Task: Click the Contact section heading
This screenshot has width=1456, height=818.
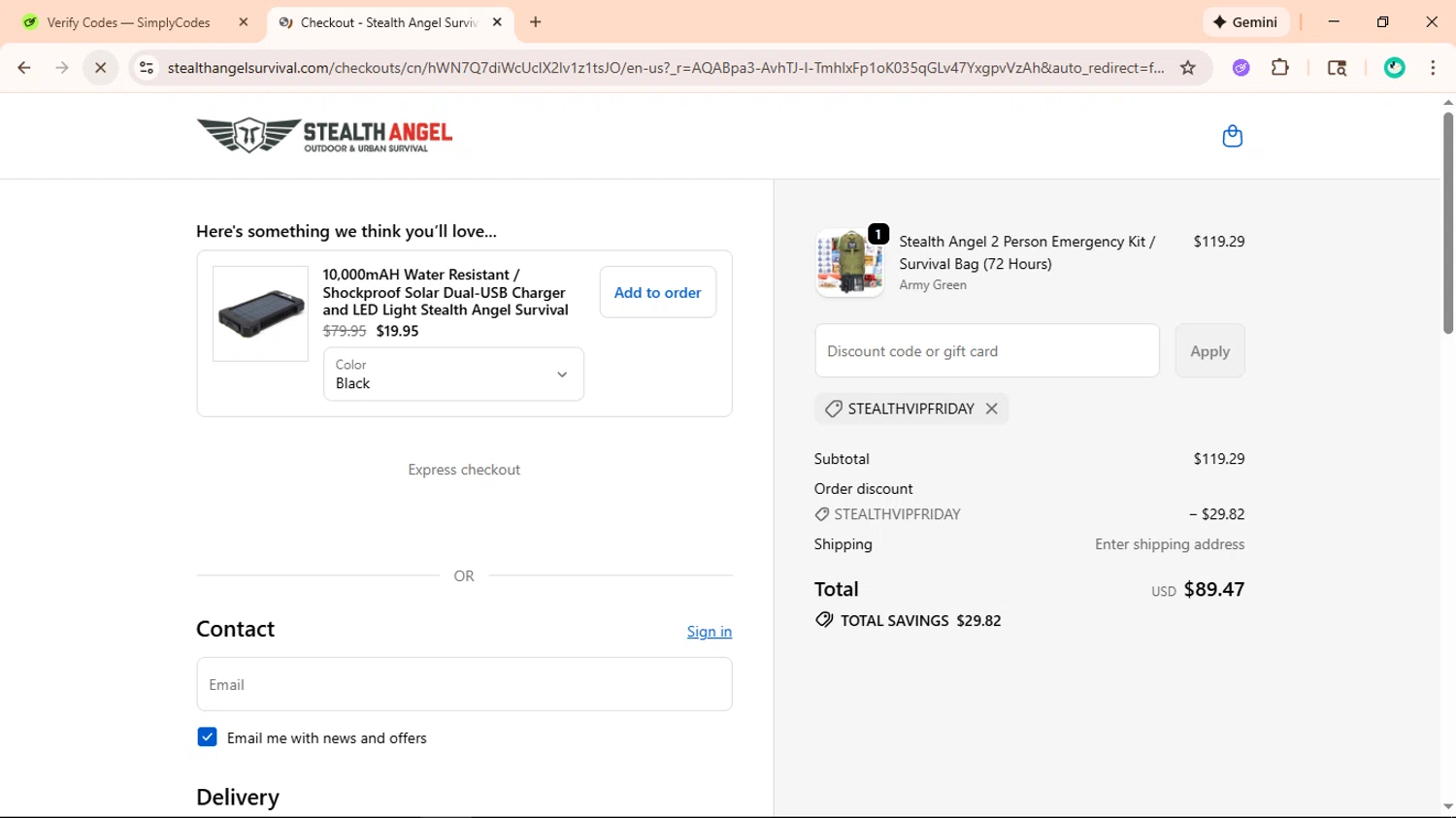Action: point(236,629)
